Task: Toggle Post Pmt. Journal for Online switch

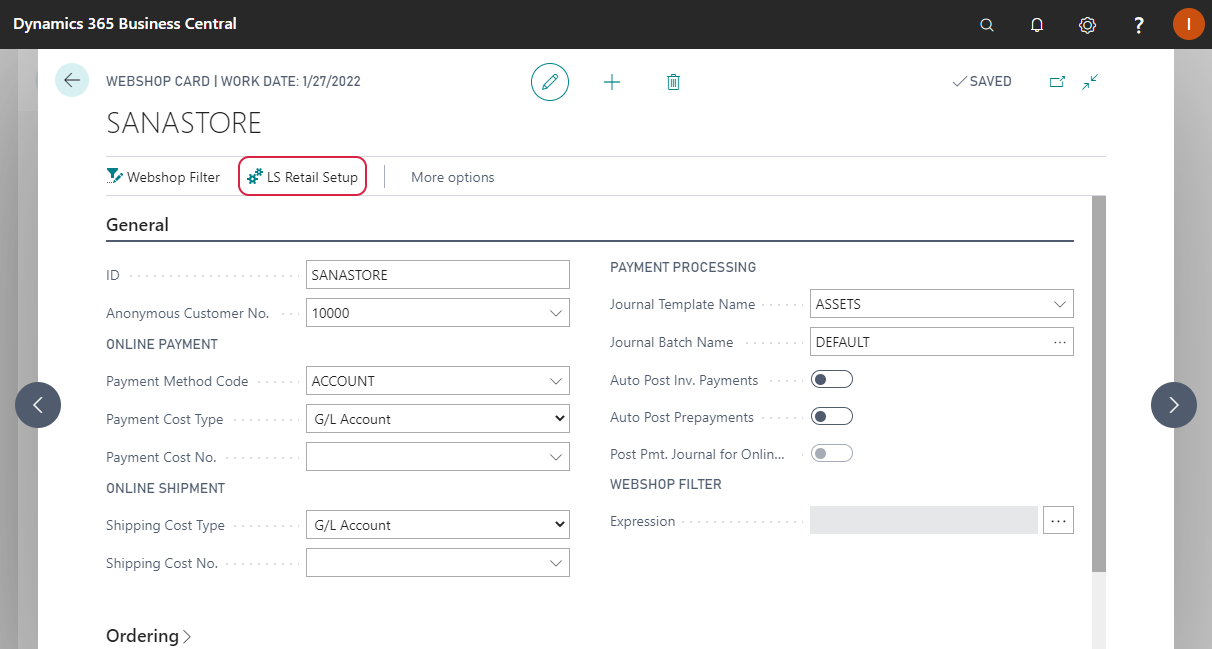Action: [x=832, y=453]
